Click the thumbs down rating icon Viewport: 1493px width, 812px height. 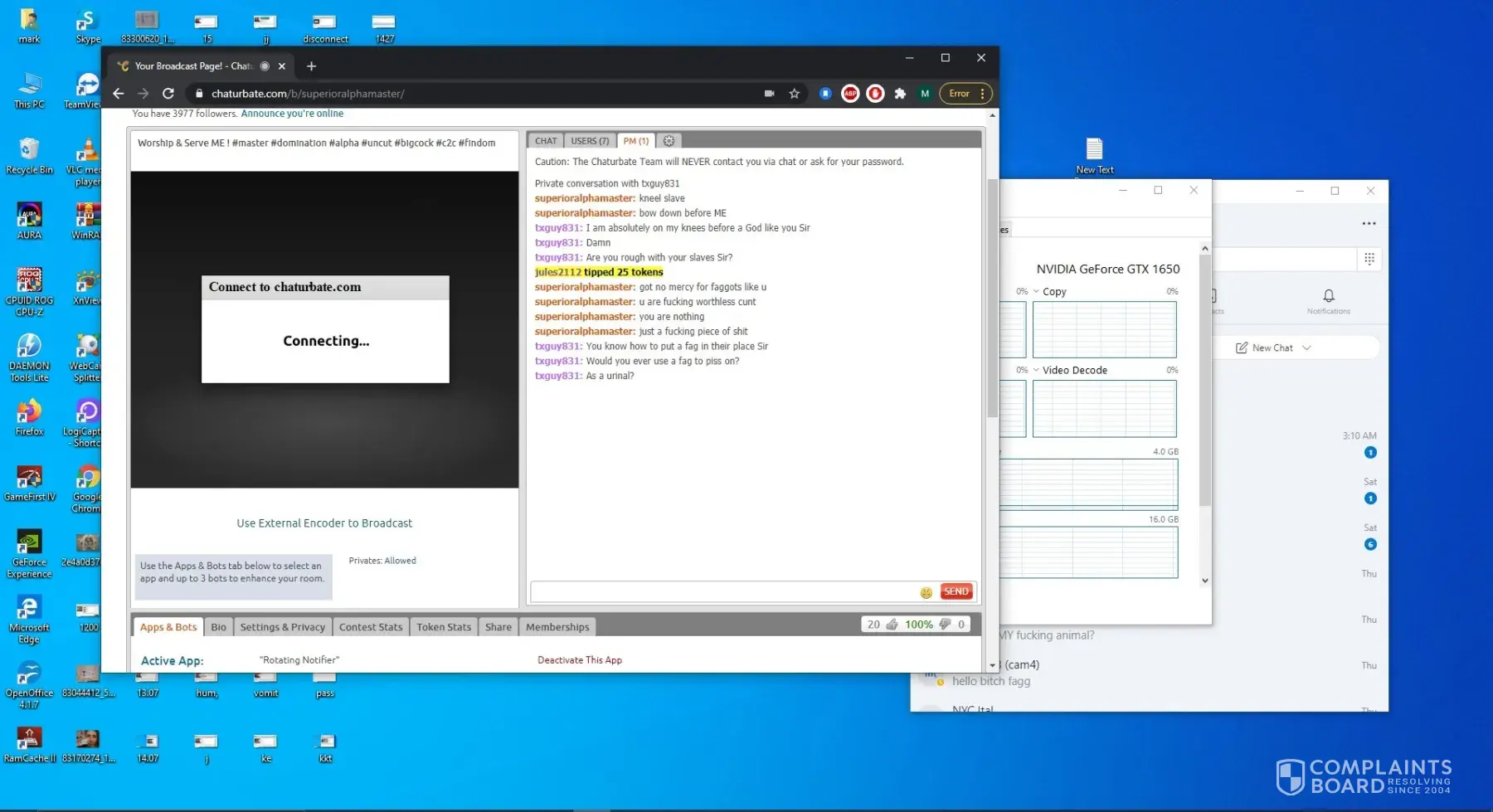click(x=945, y=625)
